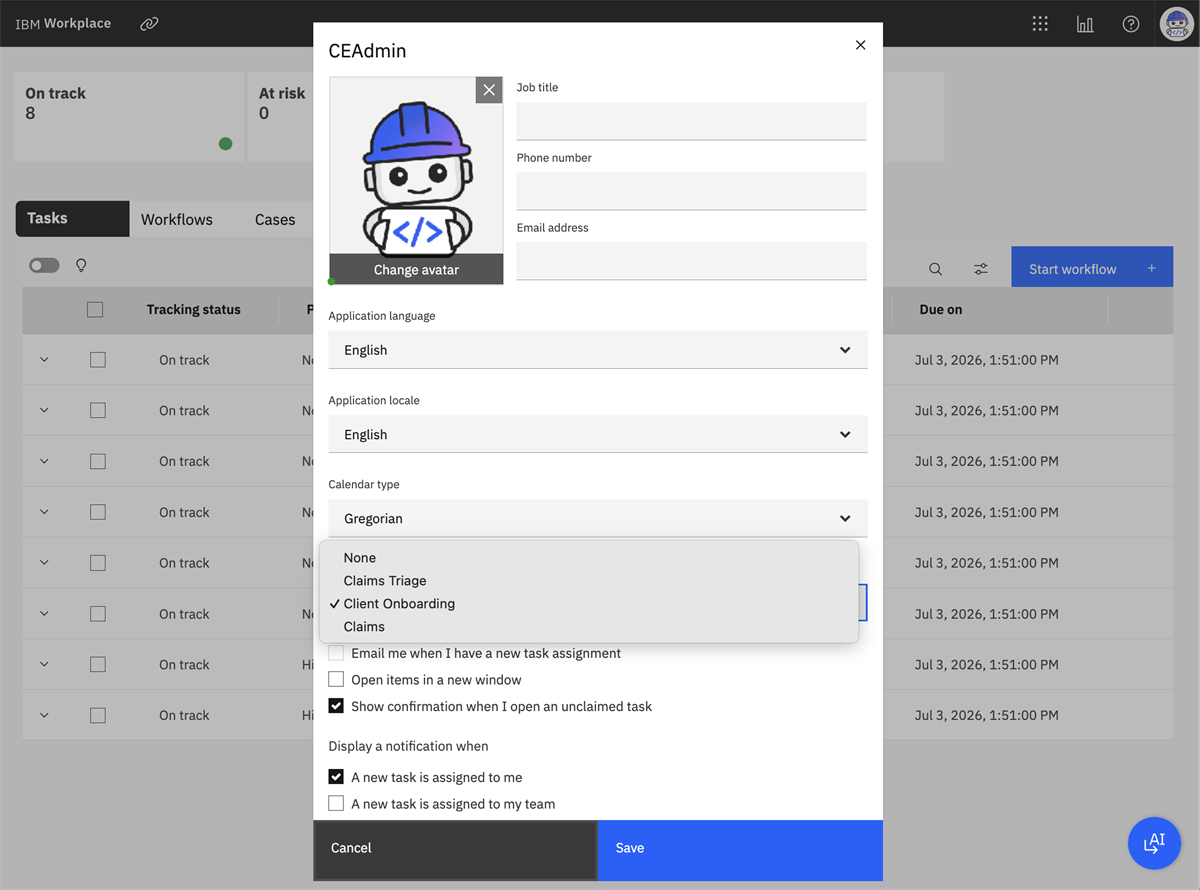The width and height of the screenshot is (1200, 890).
Task: Click the lightbulb icon near toggle
Action: click(82, 265)
